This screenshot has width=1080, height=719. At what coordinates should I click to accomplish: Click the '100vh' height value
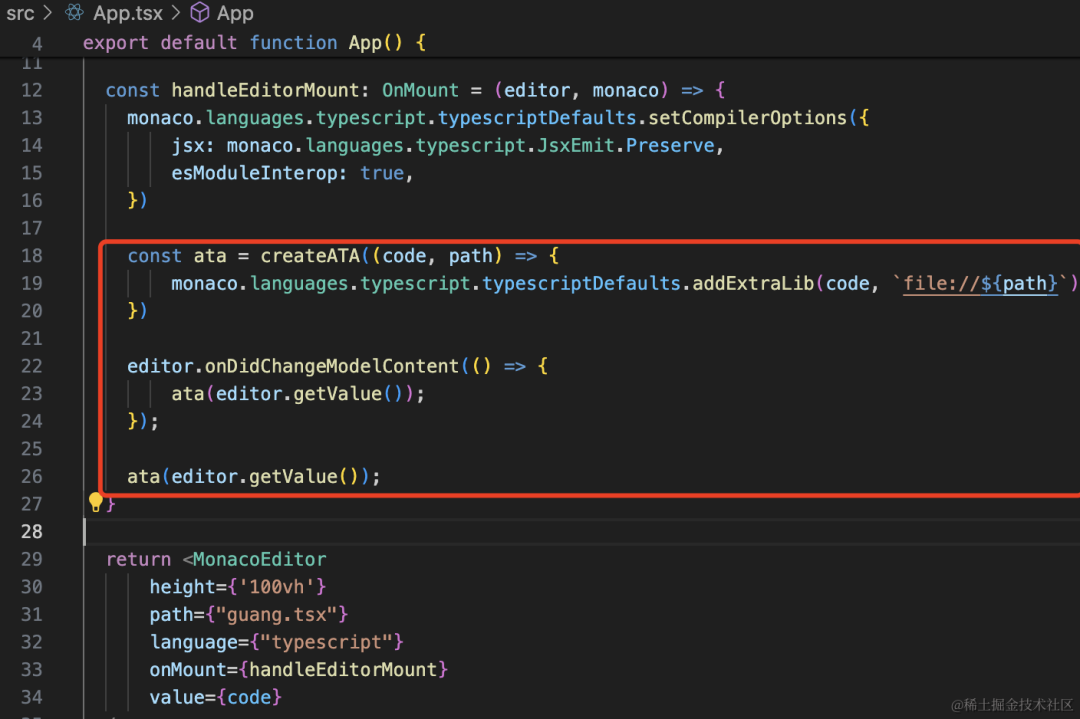point(276,587)
